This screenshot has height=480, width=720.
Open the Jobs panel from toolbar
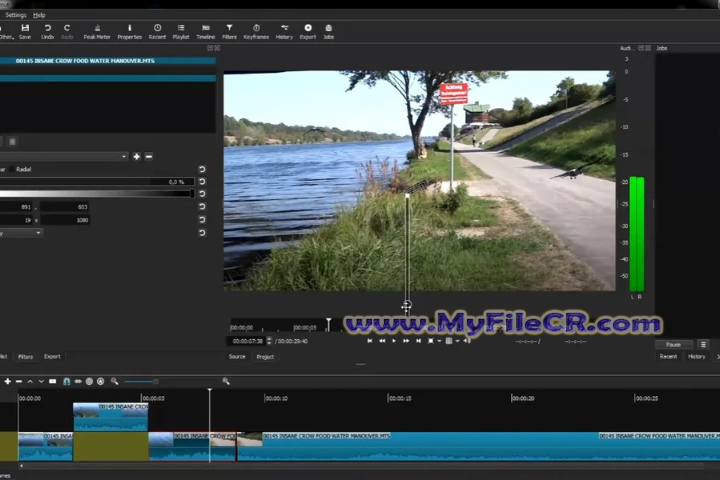click(328, 32)
